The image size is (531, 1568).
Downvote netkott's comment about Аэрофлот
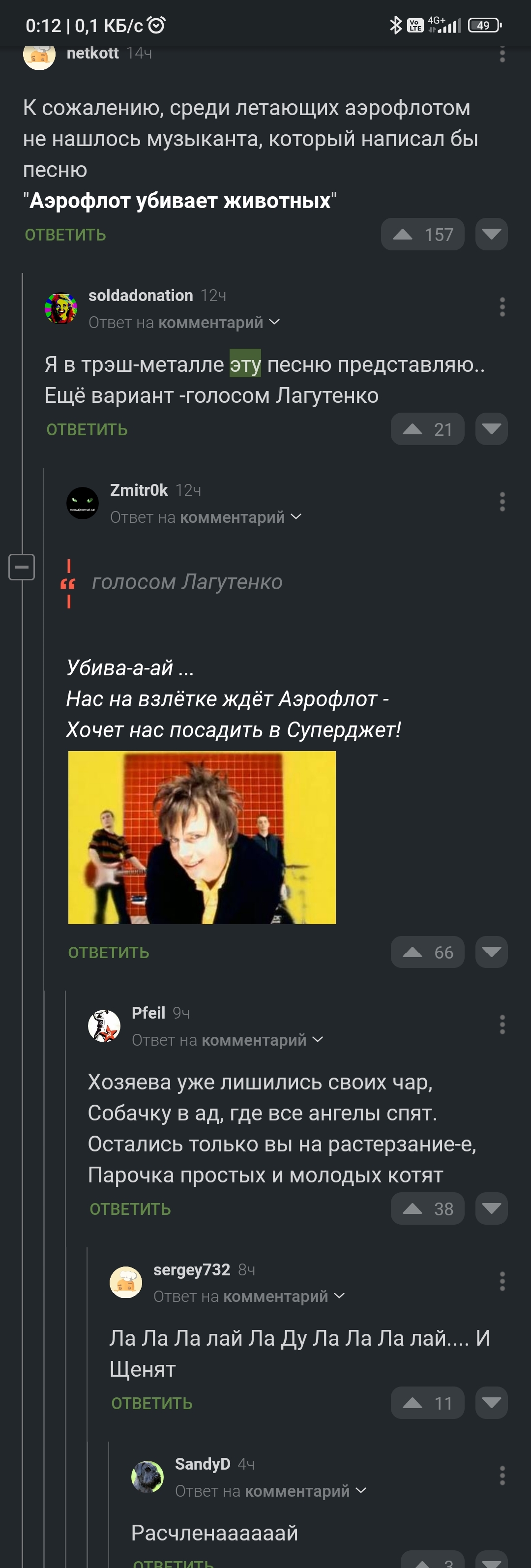(492, 234)
